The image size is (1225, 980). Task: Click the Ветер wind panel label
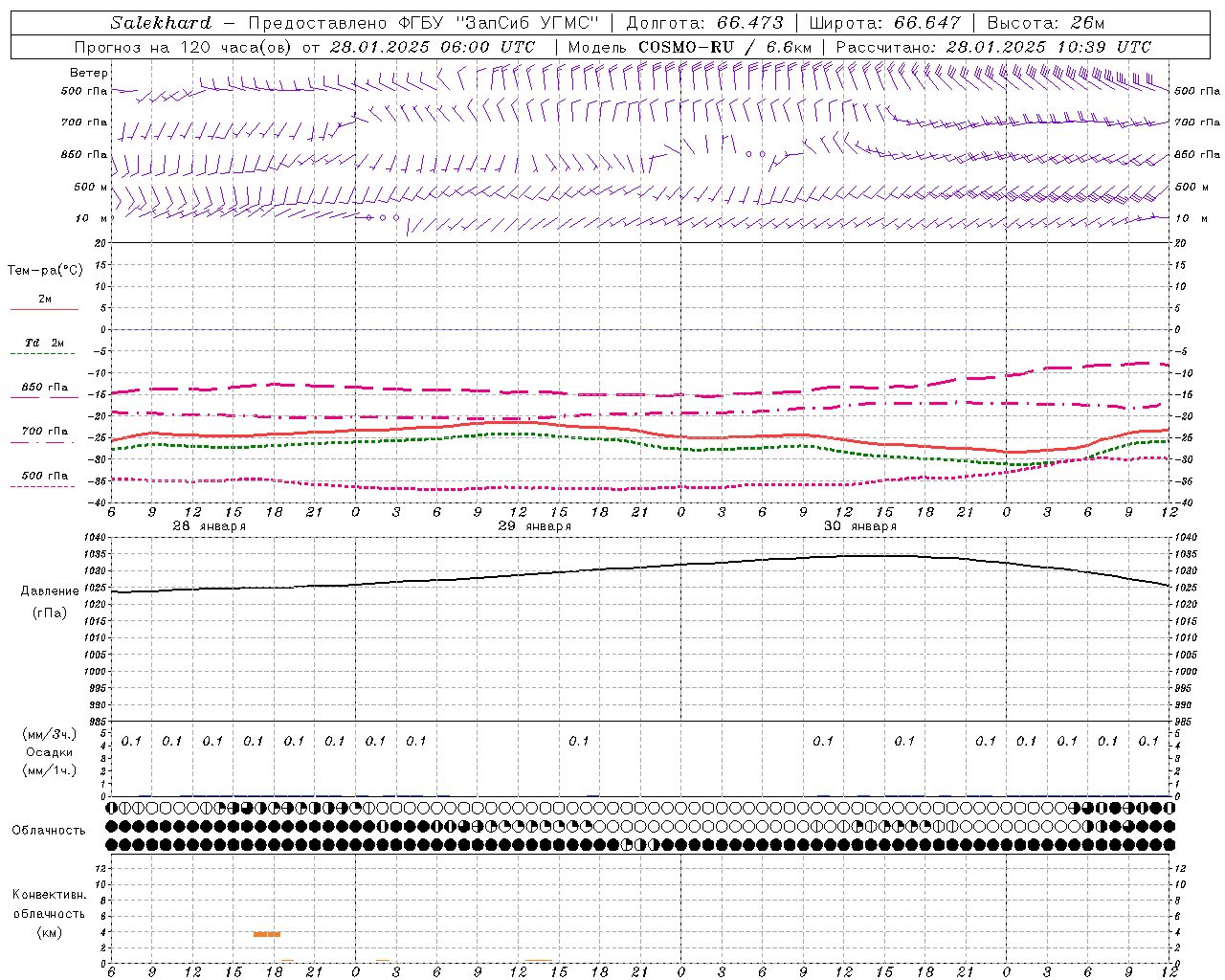pyautogui.click(x=89, y=73)
